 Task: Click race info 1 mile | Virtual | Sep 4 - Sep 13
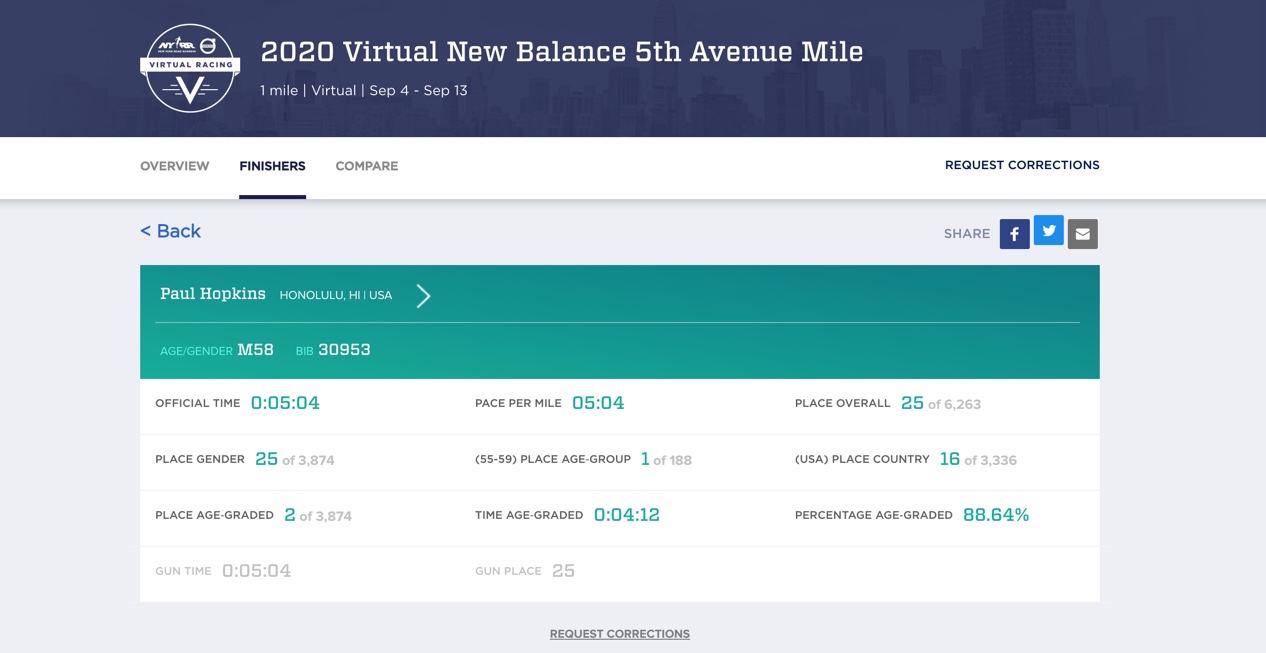[364, 90]
